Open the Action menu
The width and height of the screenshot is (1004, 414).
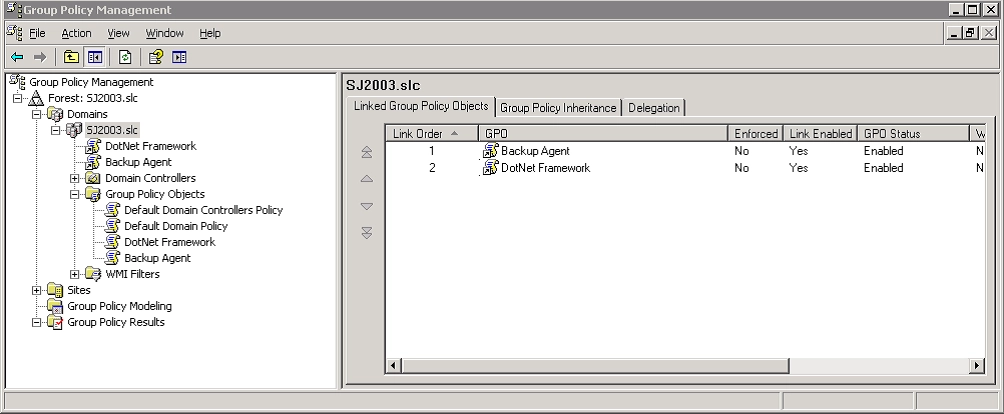coord(76,33)
